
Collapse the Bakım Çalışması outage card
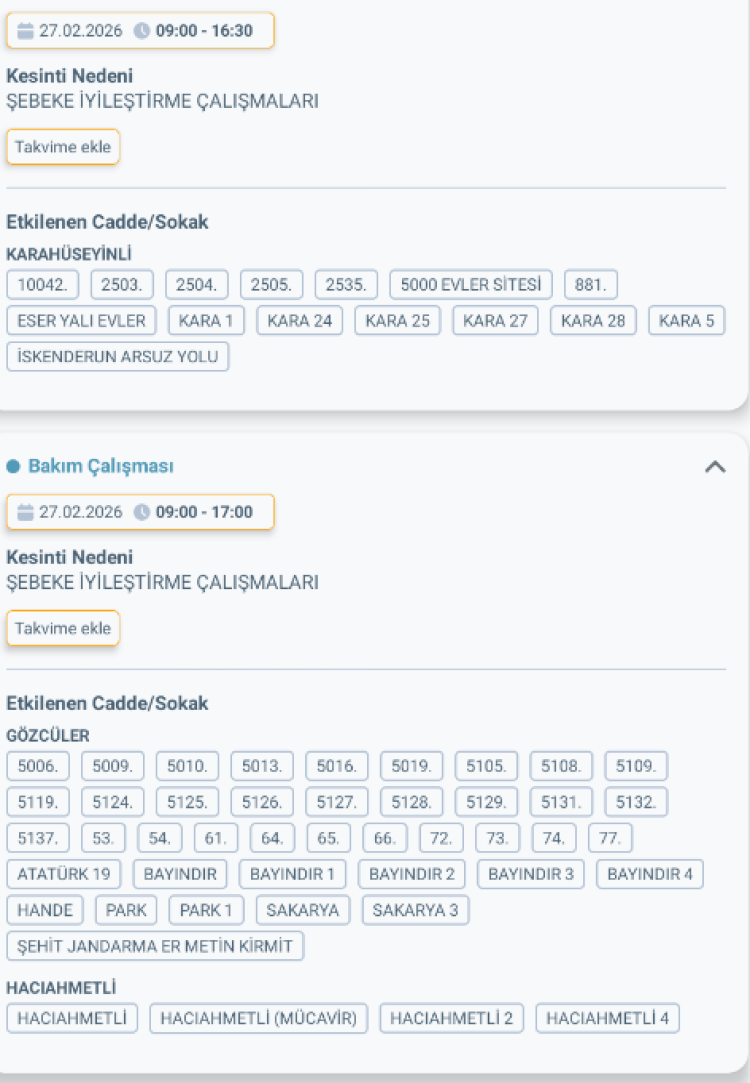(715, 466)
